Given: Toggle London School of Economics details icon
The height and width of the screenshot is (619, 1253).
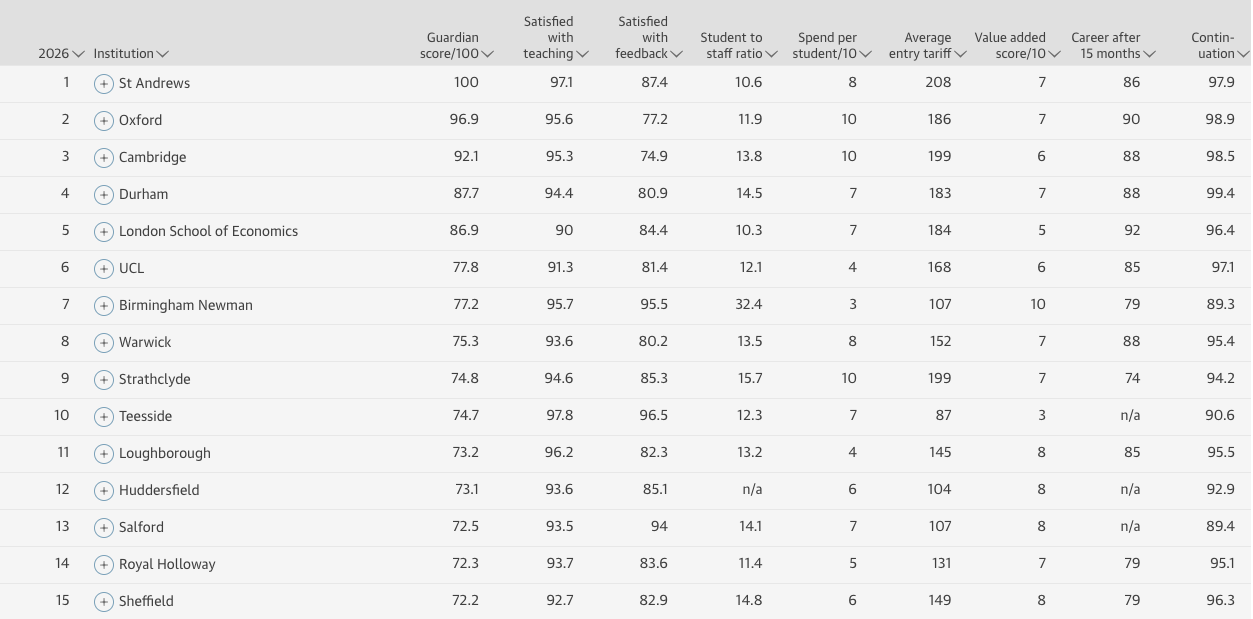Looking at the screenshot, I should pyautogui.click(x=104, y=232).
